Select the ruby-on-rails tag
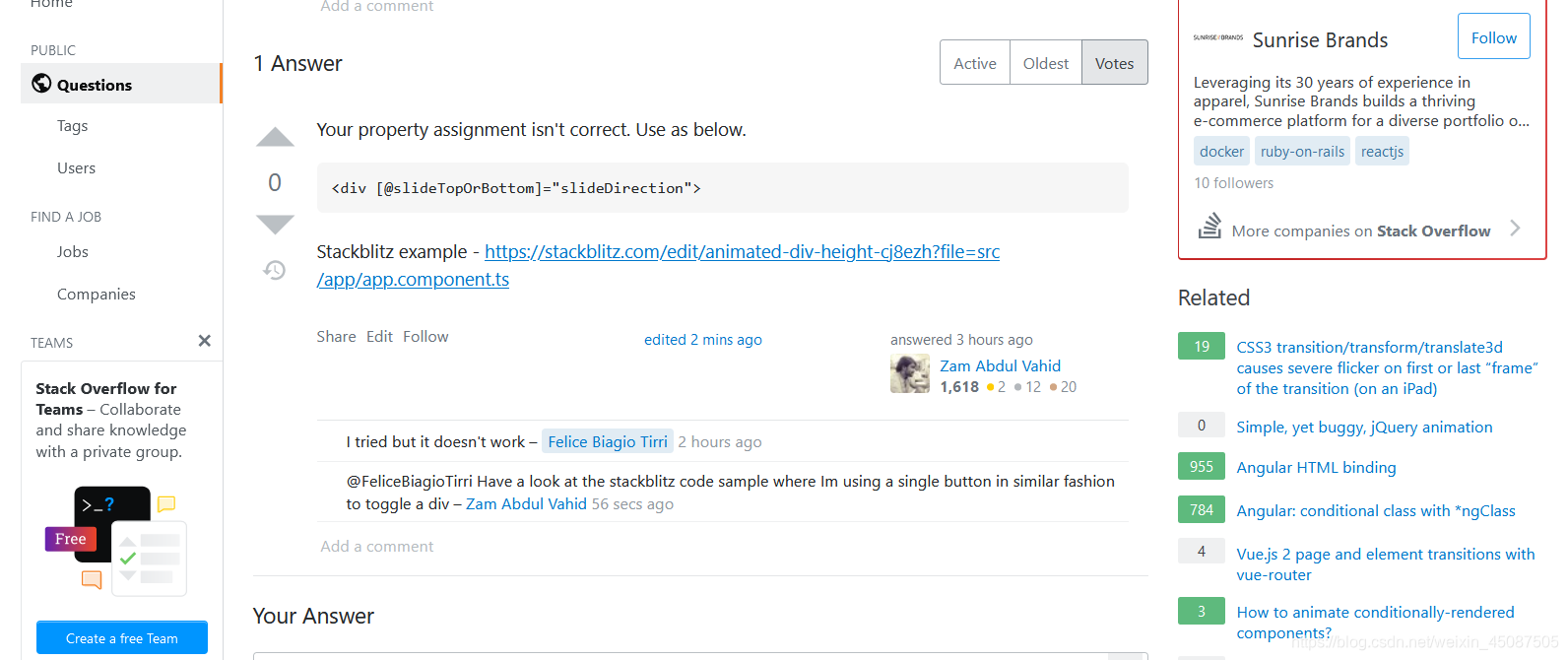 [x=1302, y=152]
